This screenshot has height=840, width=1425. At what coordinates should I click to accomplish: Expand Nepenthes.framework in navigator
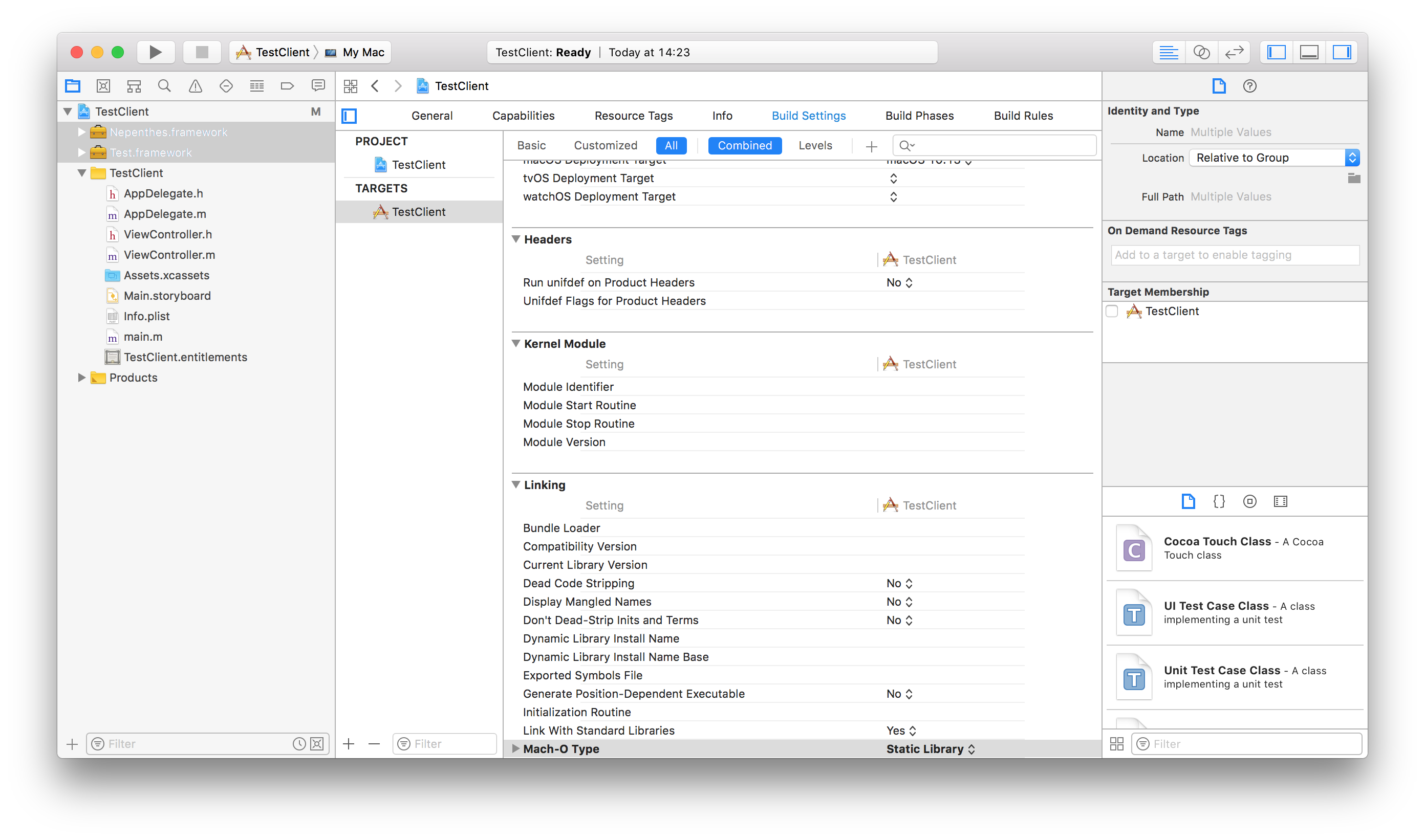coord(81,132)
